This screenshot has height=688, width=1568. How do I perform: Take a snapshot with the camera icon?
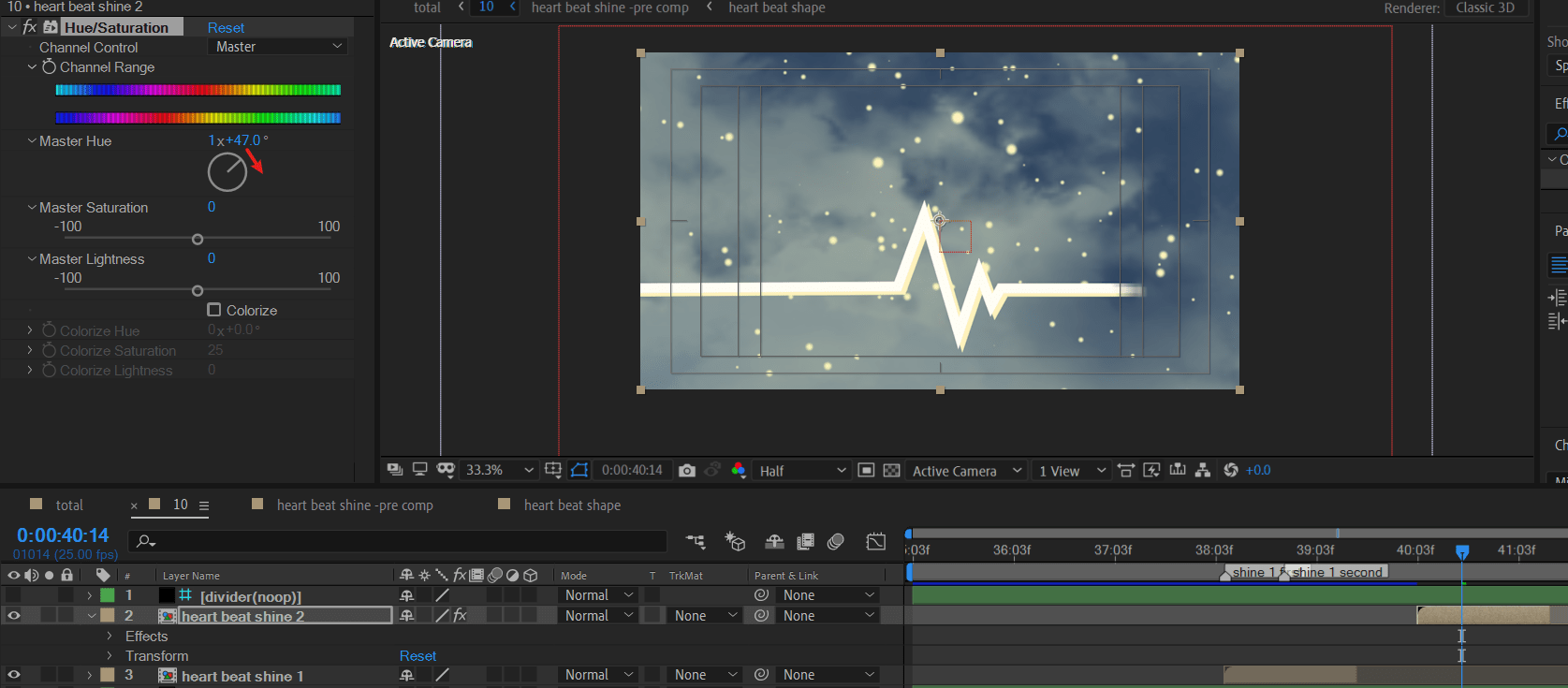pyautogui.click(x=687, y=470)
